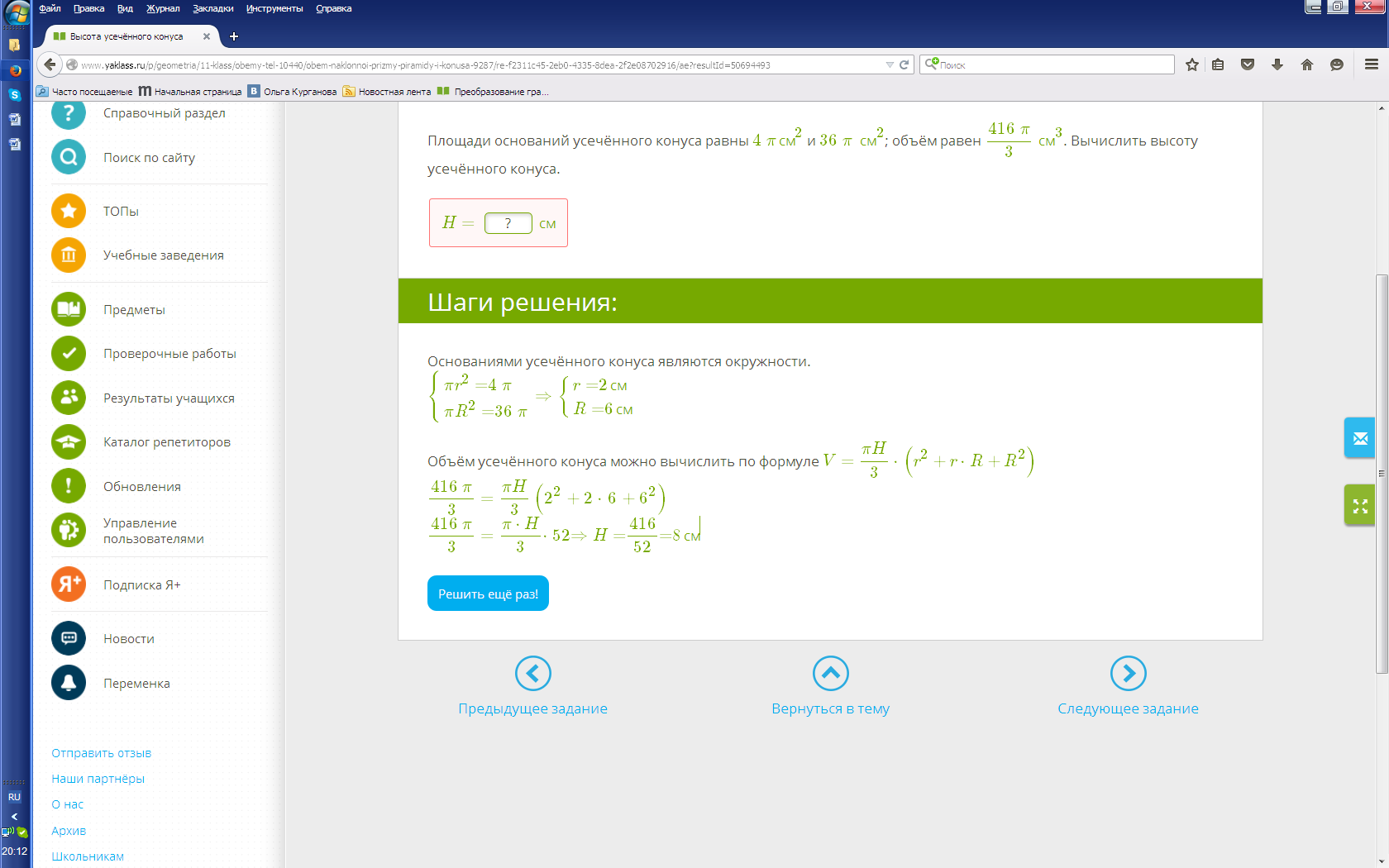Click the browser search field
Screen dimensions: 1389x868
click(x=1047, y=64)
